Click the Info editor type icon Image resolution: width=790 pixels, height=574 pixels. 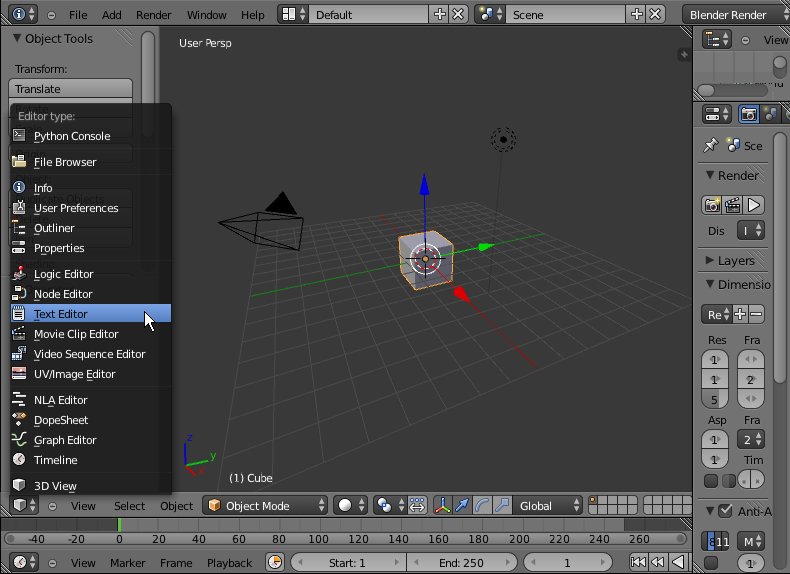(23, 14)
